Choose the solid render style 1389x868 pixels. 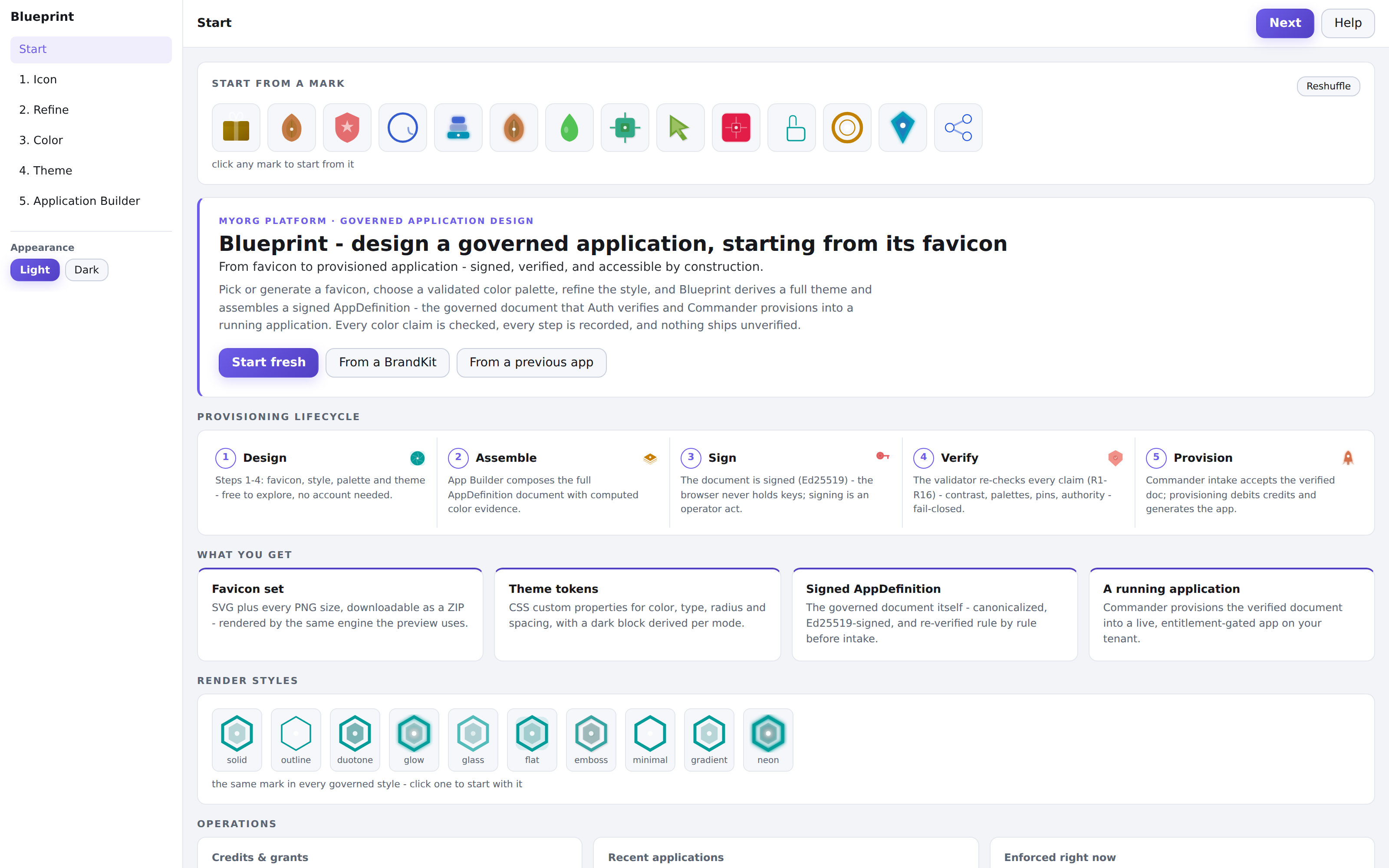click(237, 740)
